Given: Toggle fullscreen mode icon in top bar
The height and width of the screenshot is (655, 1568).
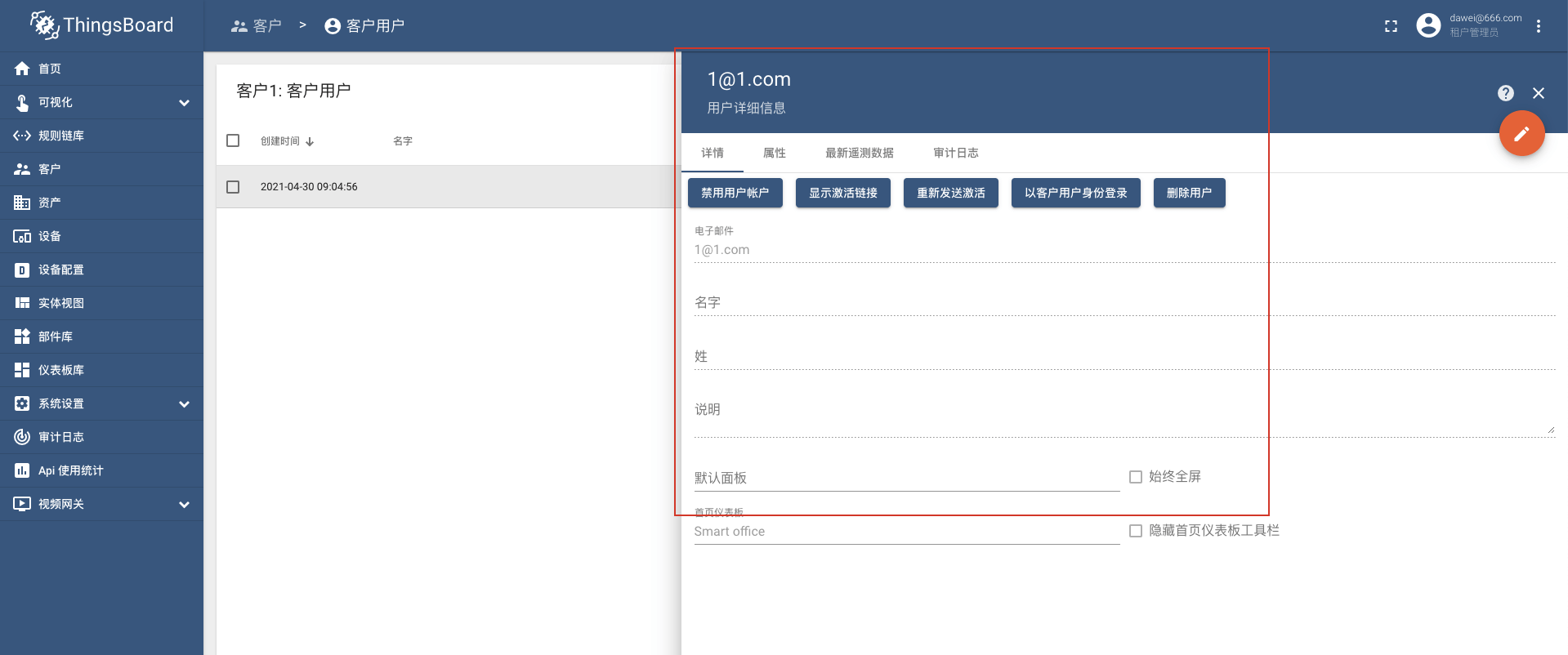Looking at the screenshot, I should (1391, 26).
